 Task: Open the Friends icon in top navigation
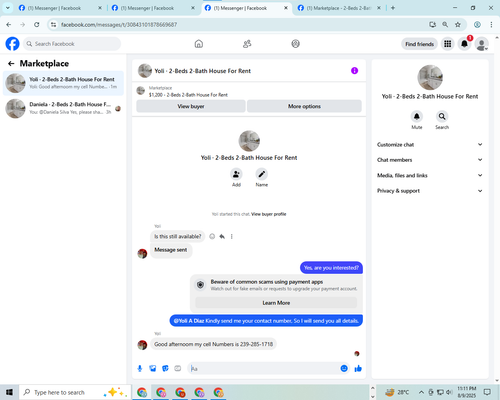tap(247, 44)
